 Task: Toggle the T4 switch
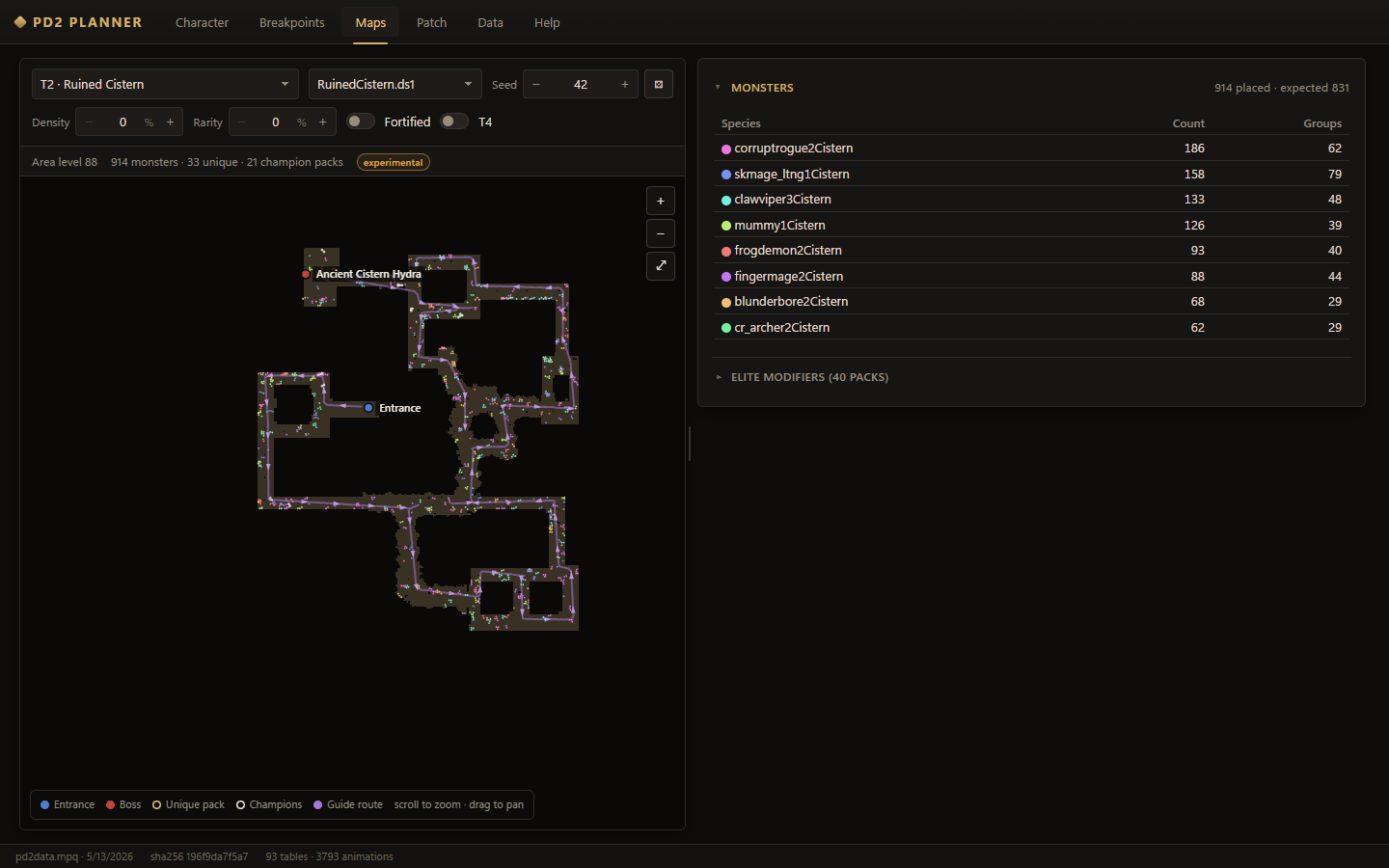(x=454, y=122)
